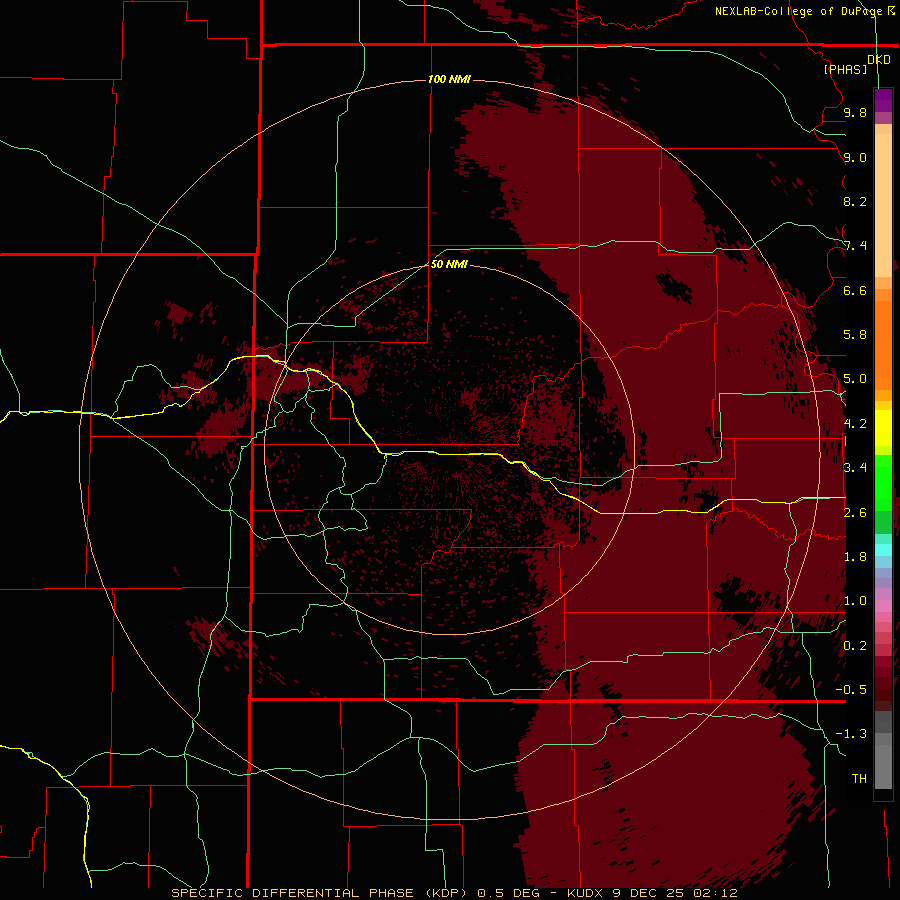Image resolution: width=900 pixels, height=900 pixels.
Task: Click the 5.8 legend value
Action: 855,334
